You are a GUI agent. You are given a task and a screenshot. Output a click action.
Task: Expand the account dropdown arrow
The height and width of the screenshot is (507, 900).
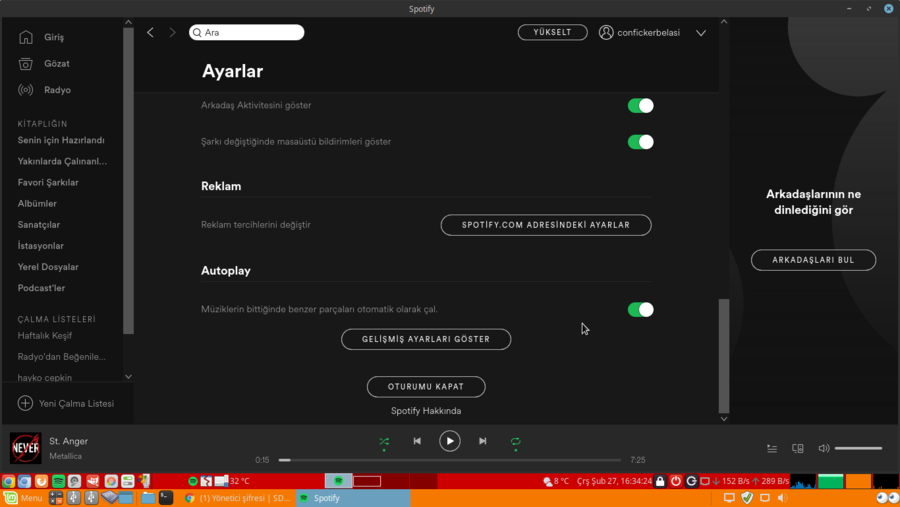[x=701, y=33]
